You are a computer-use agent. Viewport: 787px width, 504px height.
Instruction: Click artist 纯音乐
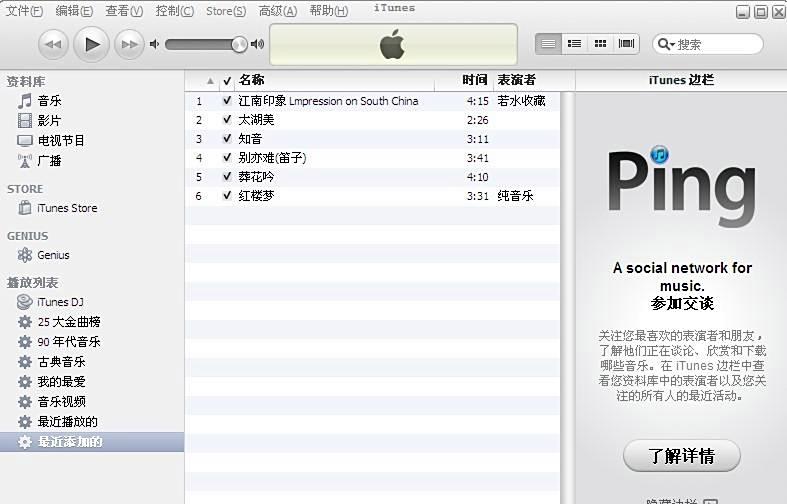[x=515, y=196]
